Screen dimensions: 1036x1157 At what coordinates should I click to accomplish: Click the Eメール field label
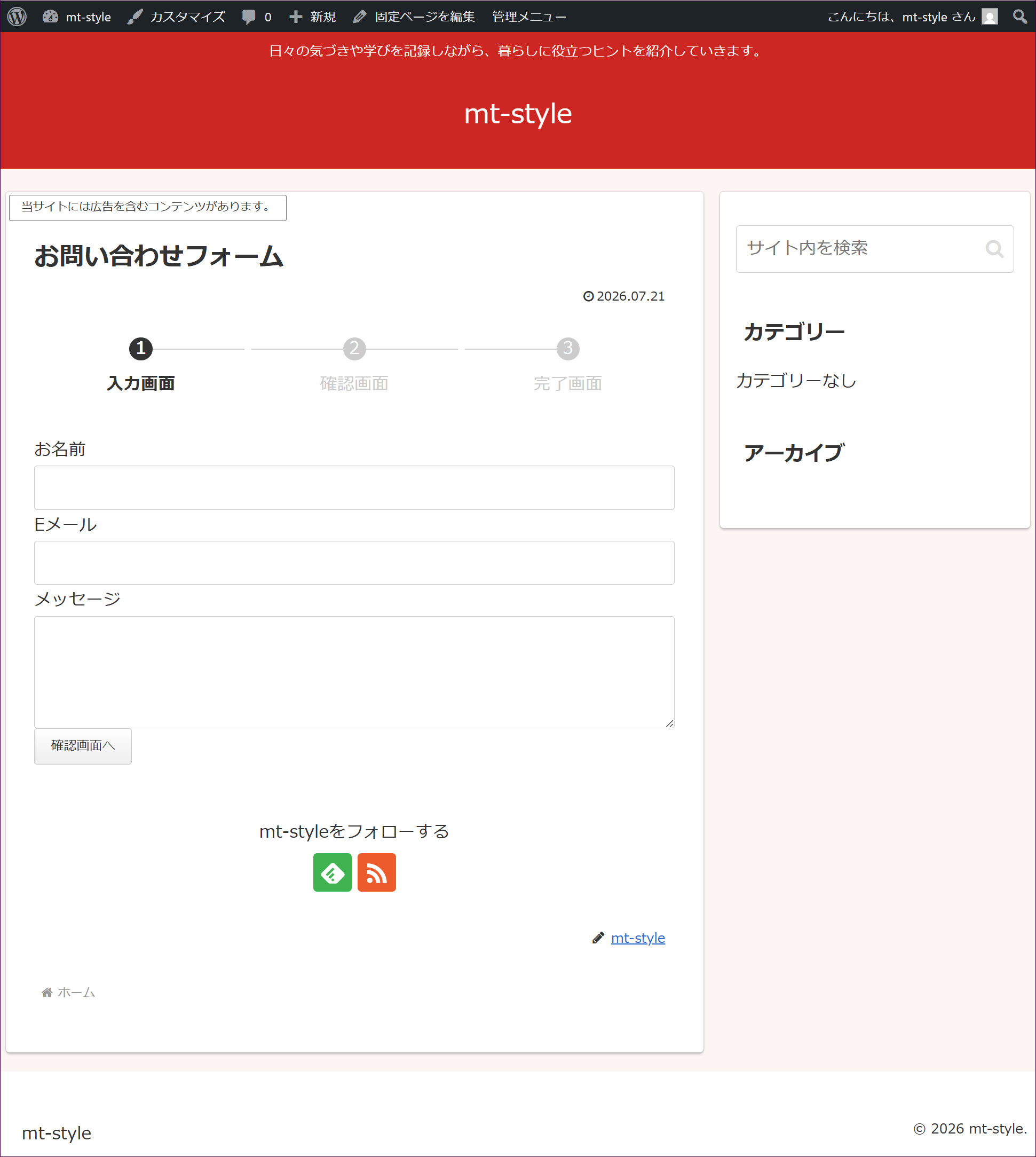pos(66,524)
